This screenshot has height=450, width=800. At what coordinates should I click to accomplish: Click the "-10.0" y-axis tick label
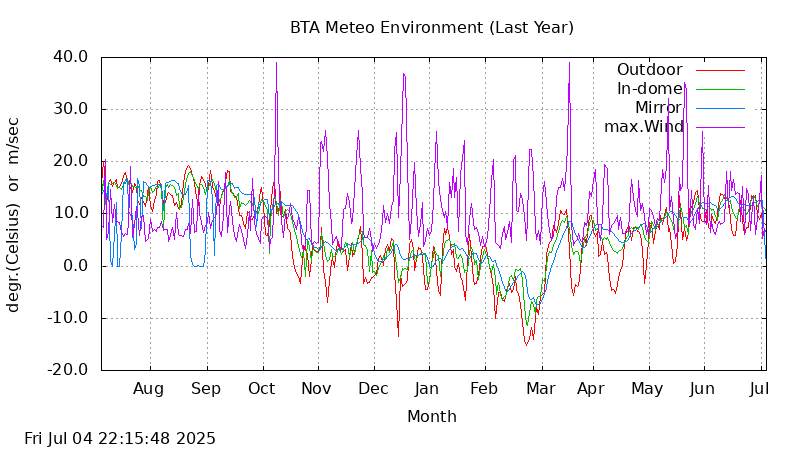pyautogui.click(x=67, y=317)
